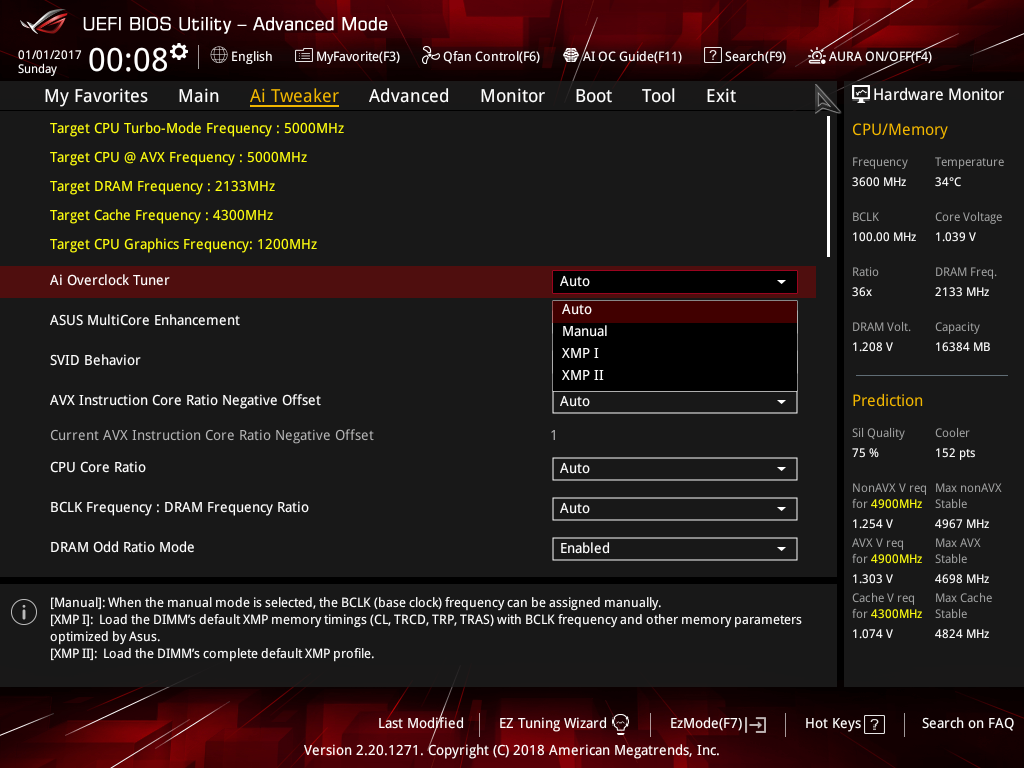Select Ai Overclock Tuner label
Screen dimensions: 1024x768
(x=110, y=280)
